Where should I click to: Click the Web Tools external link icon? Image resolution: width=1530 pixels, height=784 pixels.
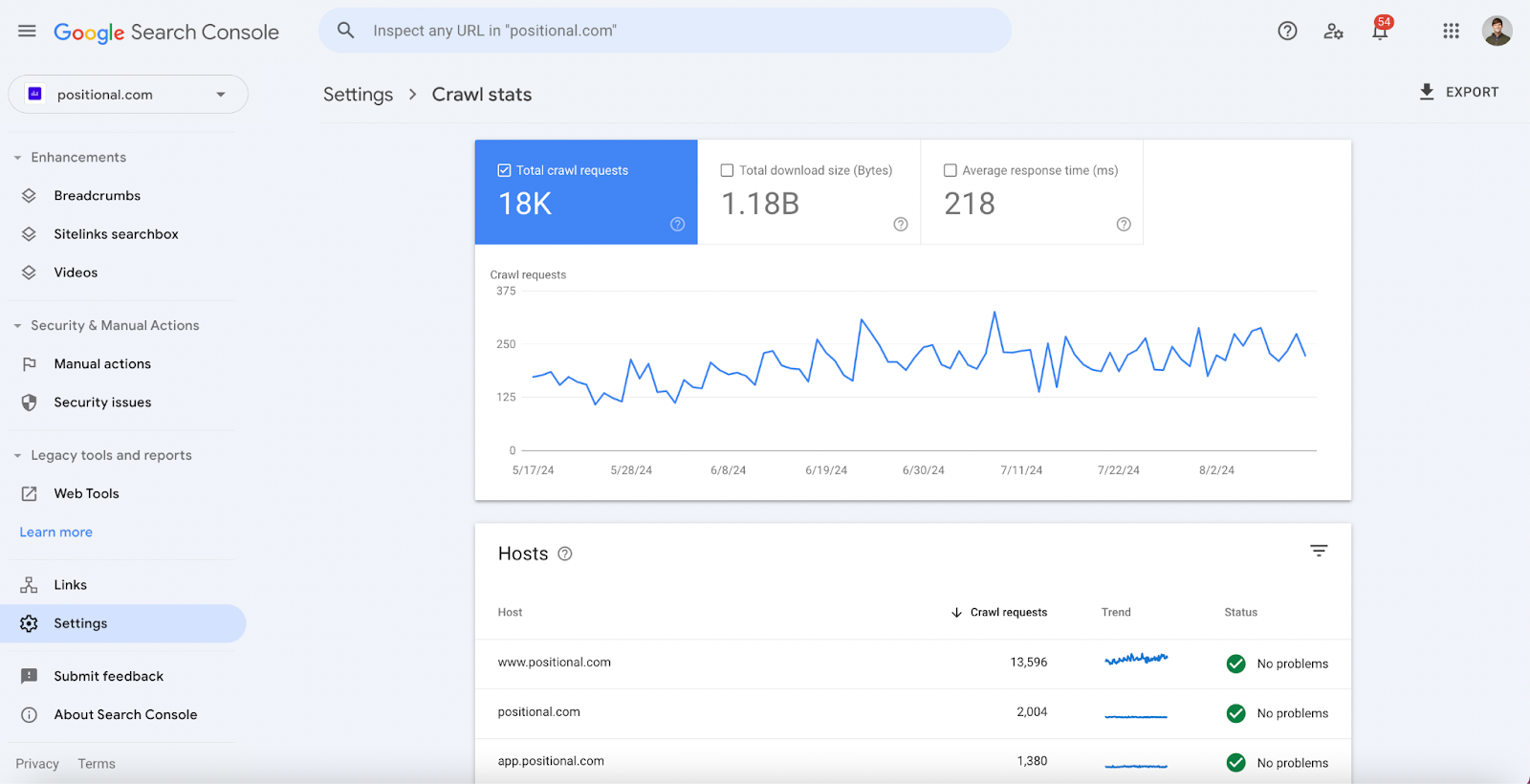pos(29,494)
